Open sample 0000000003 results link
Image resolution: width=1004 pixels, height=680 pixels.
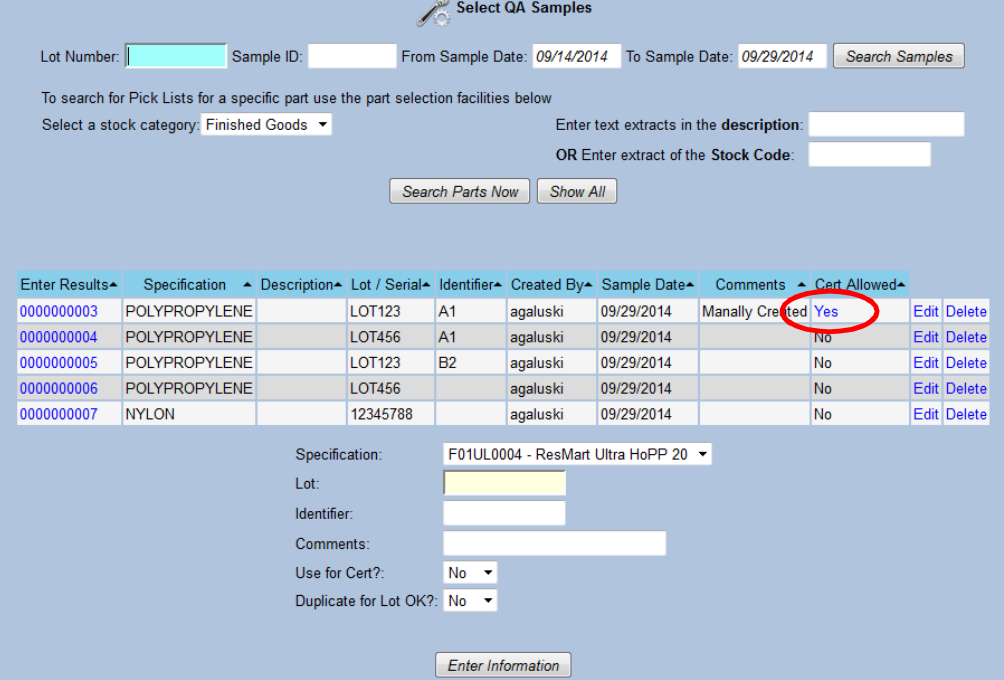click(59, 312)
